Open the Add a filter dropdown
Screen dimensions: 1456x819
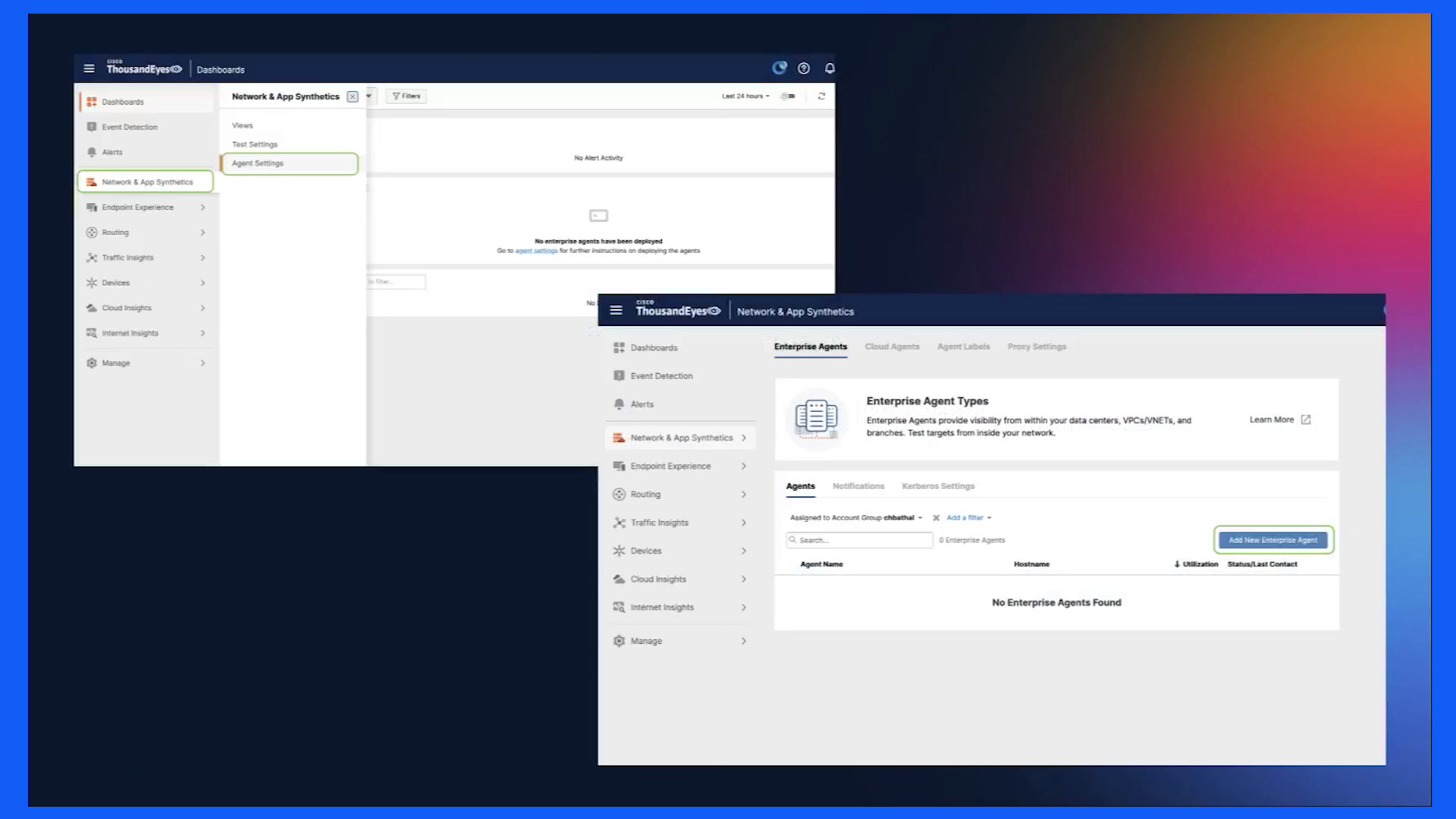pyautogui.click(x=969, y=518)
